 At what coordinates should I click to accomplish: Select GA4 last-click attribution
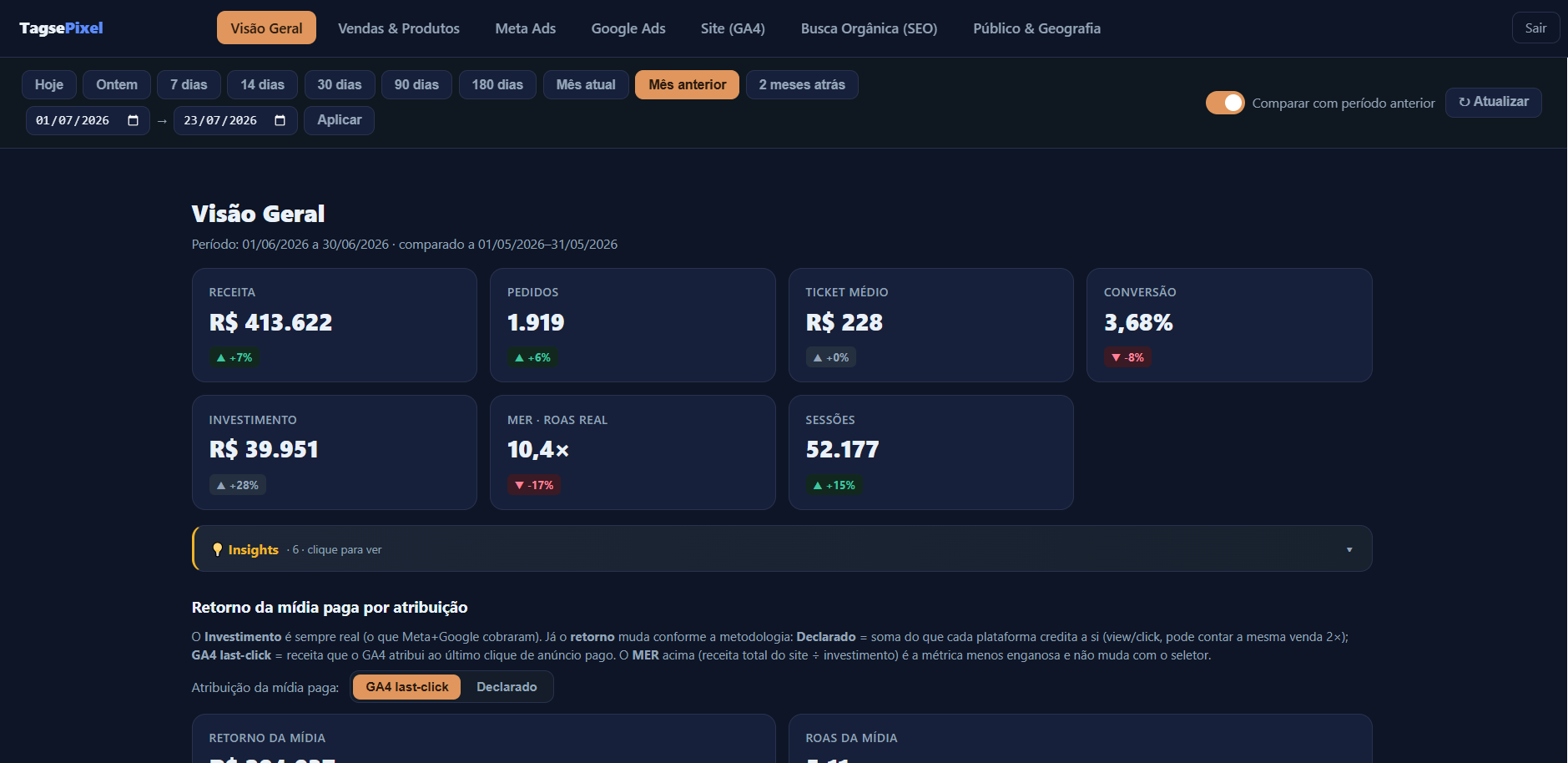pos(407,687)
